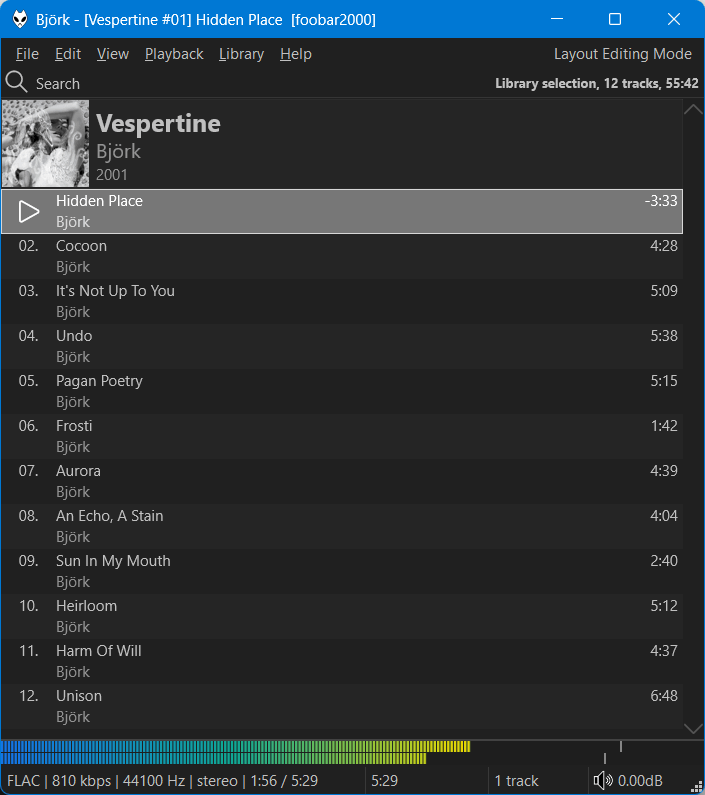Select the Aurora track
The width and height of the screenshot is (705, 795).
[342, 481]
